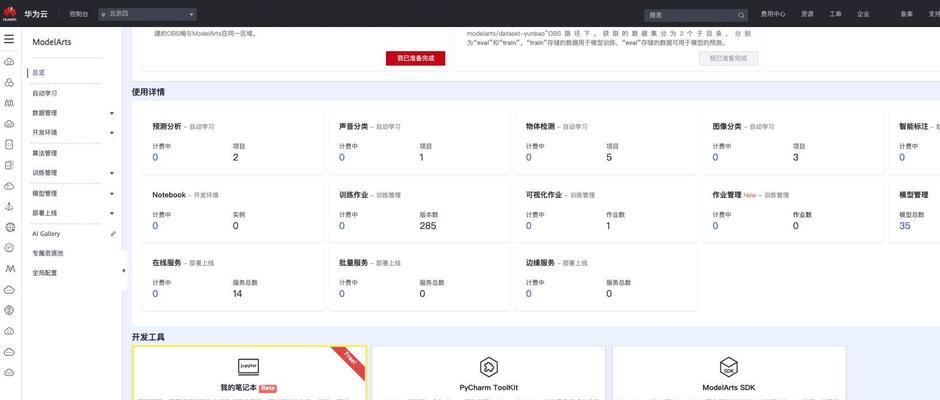
Task: Click 华为云 brand text
Action: pos(36,13)
